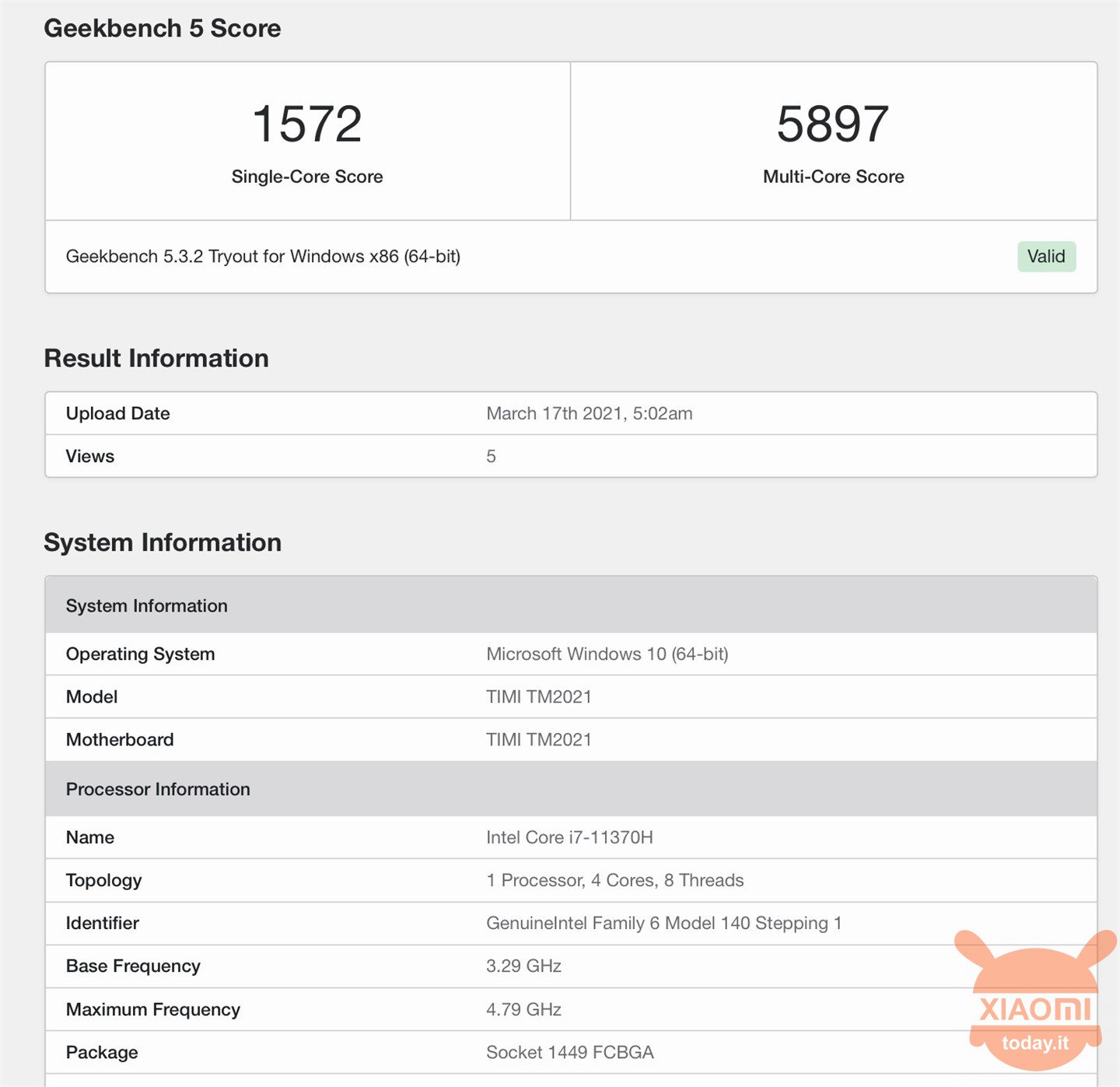Image resolution: width=1120 pixels, height=1087 pixels.
Task: Click the Views row label
Action: pos(90,456)
